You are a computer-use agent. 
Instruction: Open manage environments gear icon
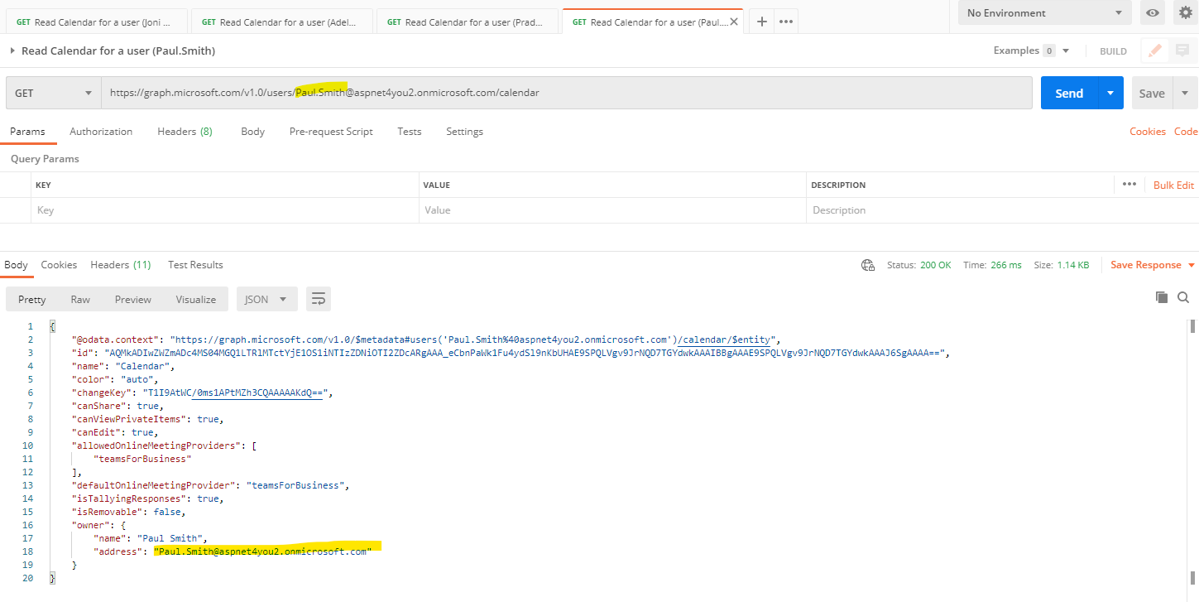point(1186,13)
